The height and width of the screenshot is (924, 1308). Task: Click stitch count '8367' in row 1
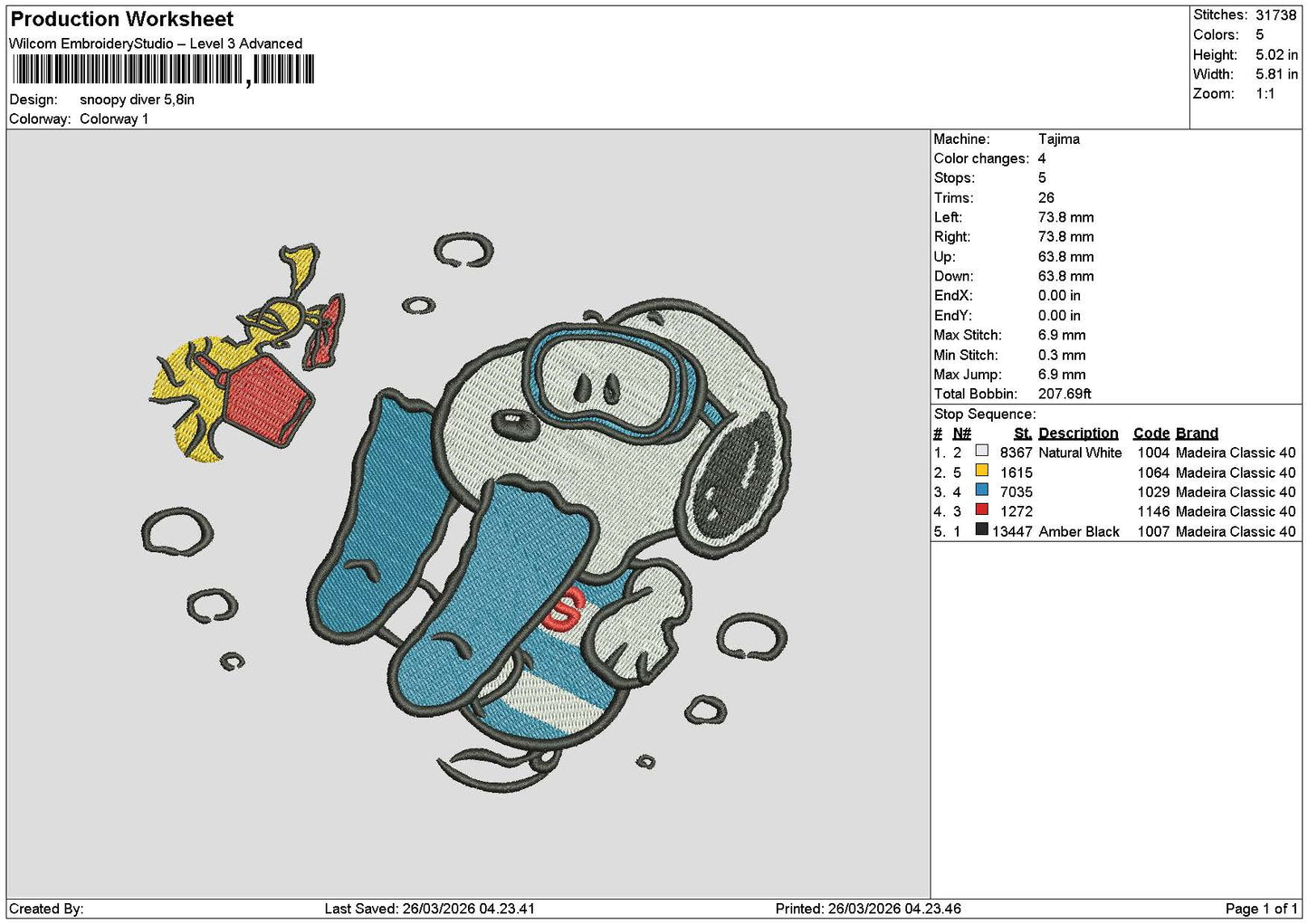pos(1017,452)
